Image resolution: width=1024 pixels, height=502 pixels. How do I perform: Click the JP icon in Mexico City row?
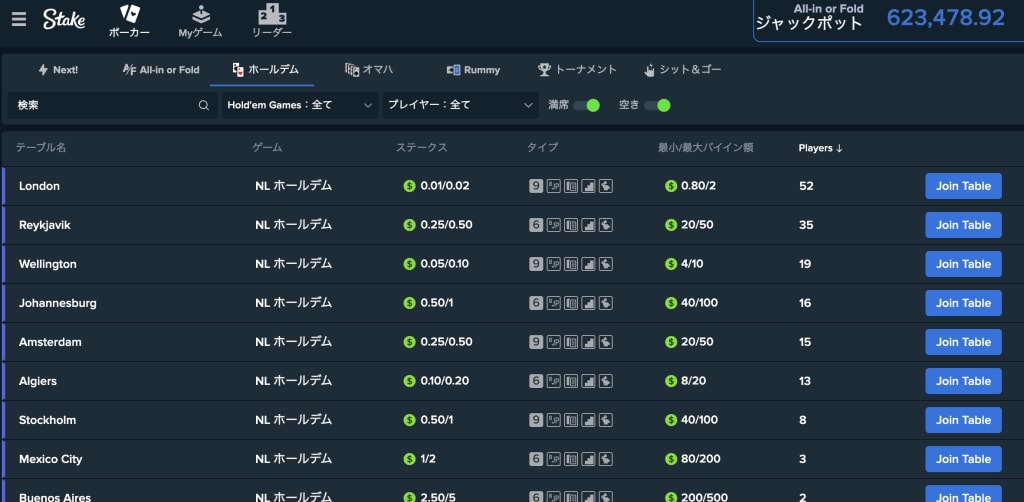[554, 460]
